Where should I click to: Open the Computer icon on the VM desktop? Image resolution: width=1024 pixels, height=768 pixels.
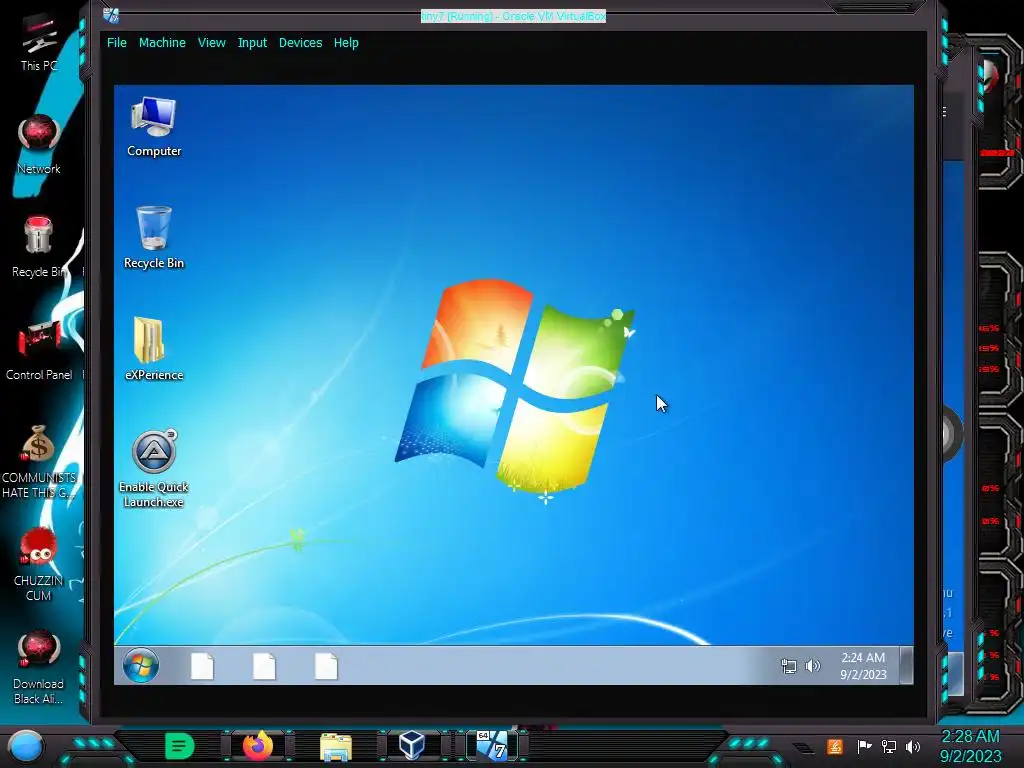tap(153, 127)
